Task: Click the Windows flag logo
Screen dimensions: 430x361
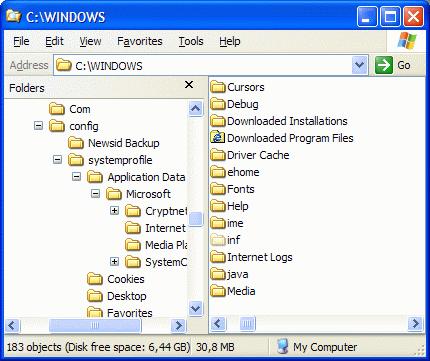Action: (x=407, y=41)
